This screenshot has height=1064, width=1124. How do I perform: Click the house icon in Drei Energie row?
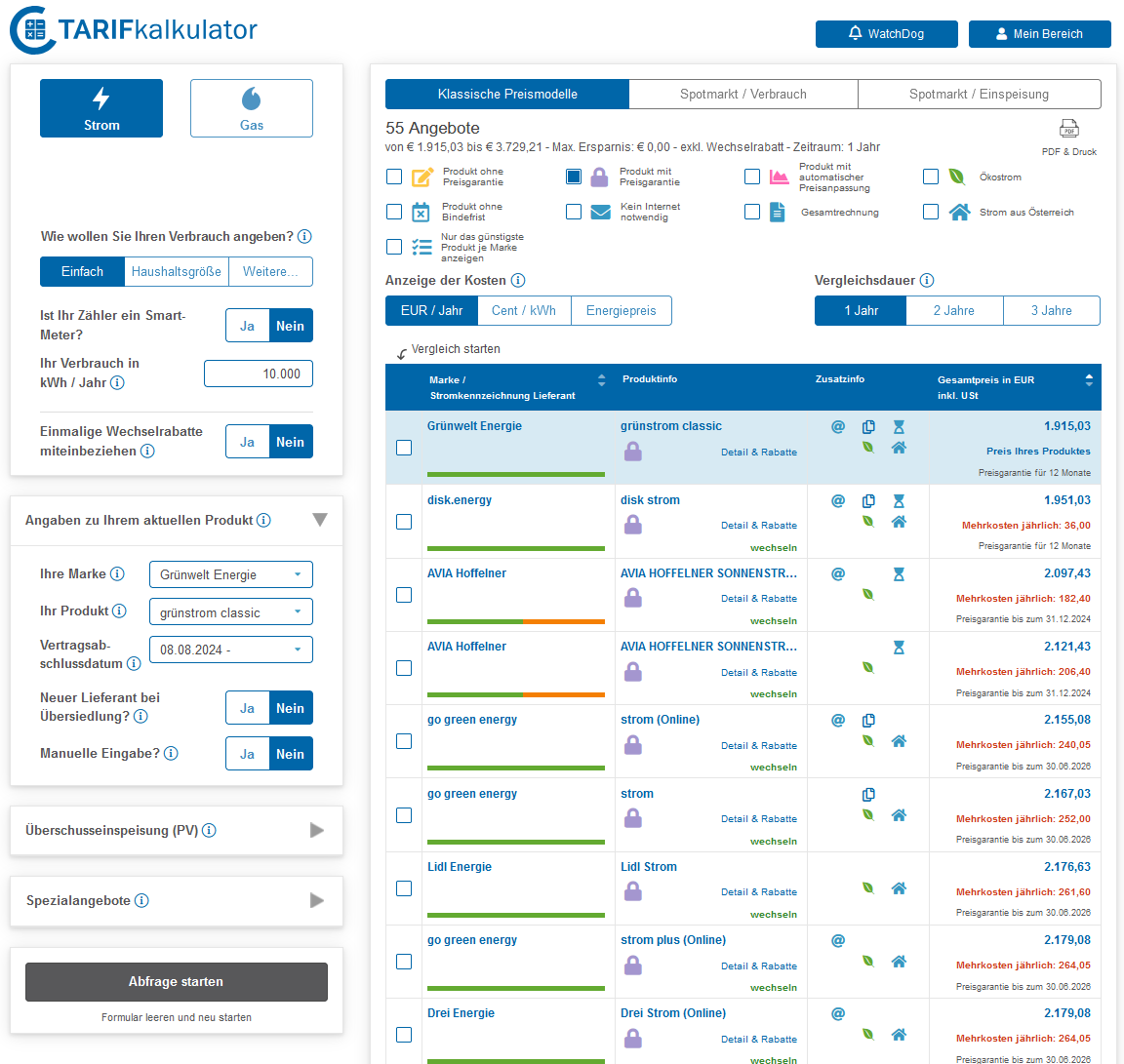(x=899, y=1034)
